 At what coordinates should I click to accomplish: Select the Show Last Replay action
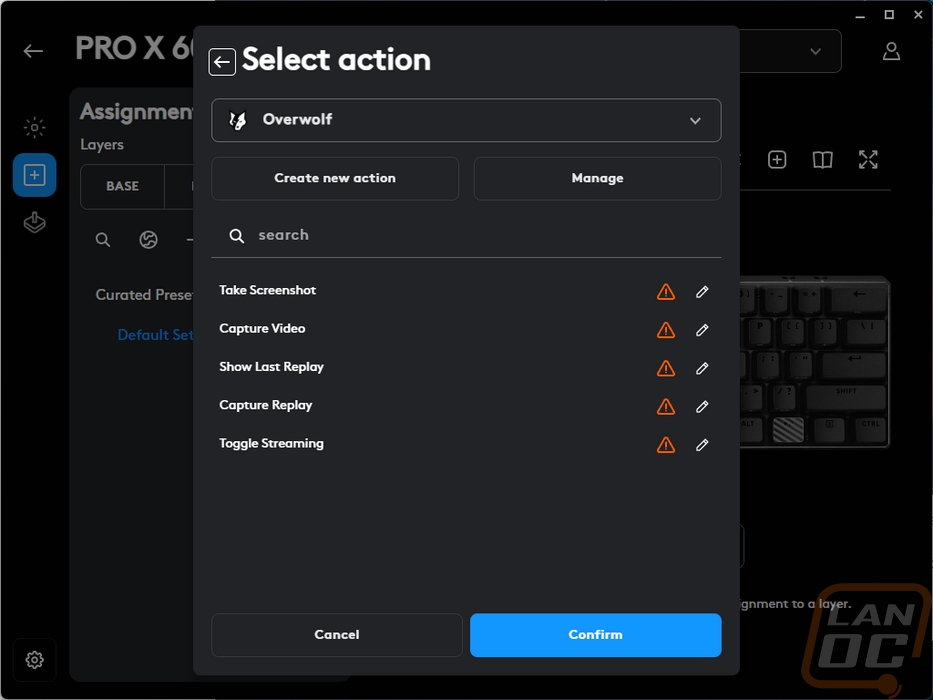pyautogui.click(x=271, y=367)
